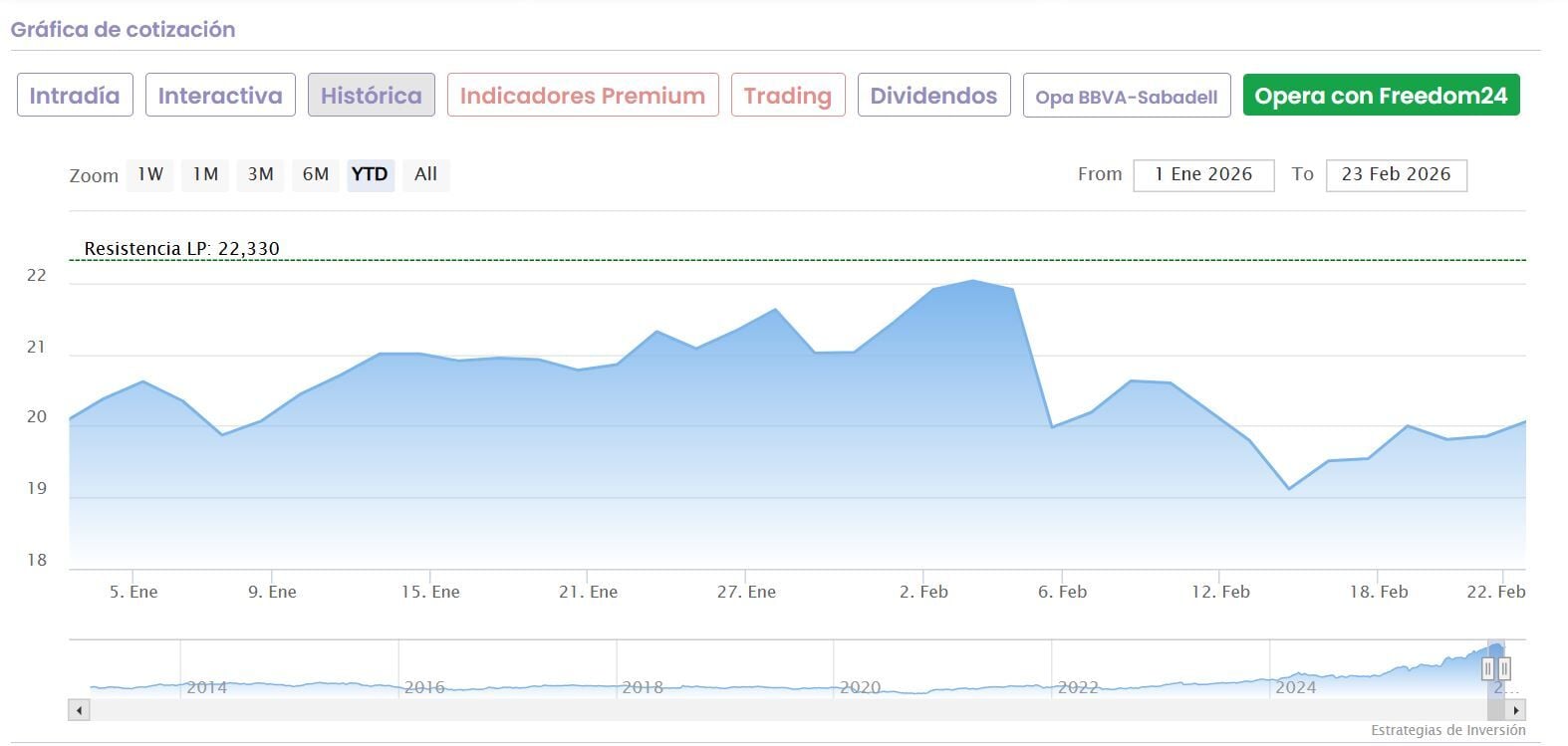Screen dimensions: 1568x746
Task: Set zoom range to 1M
Action: 205,174
